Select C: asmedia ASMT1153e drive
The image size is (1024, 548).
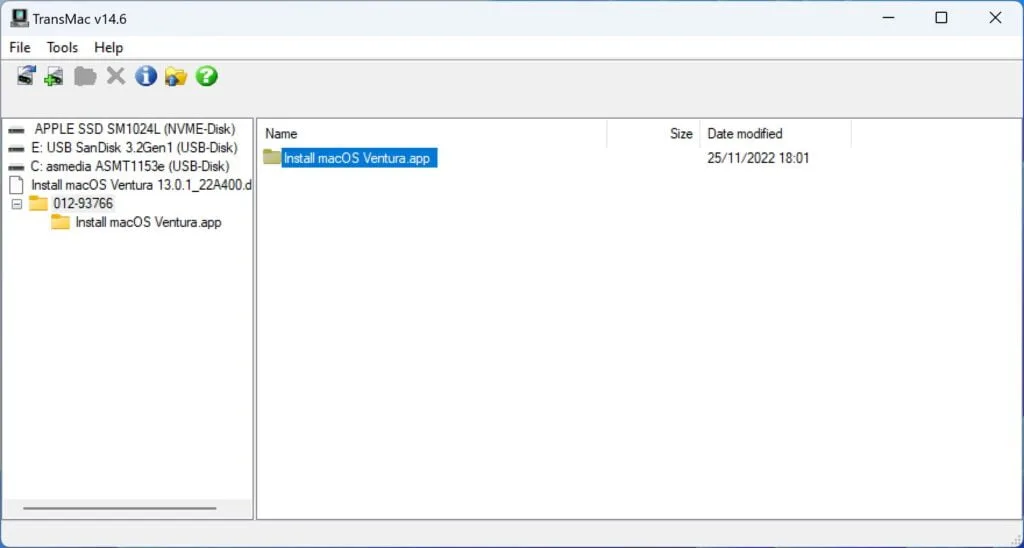[130, 167]
